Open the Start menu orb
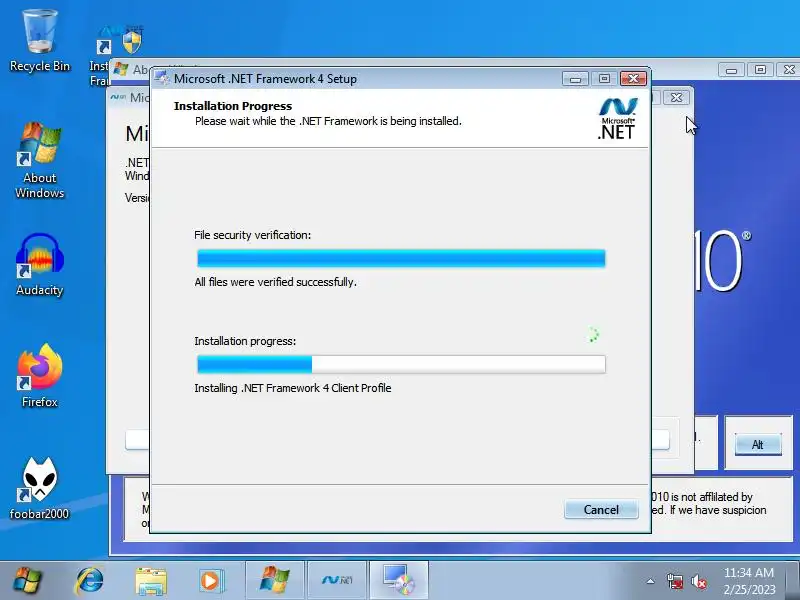 27,581
